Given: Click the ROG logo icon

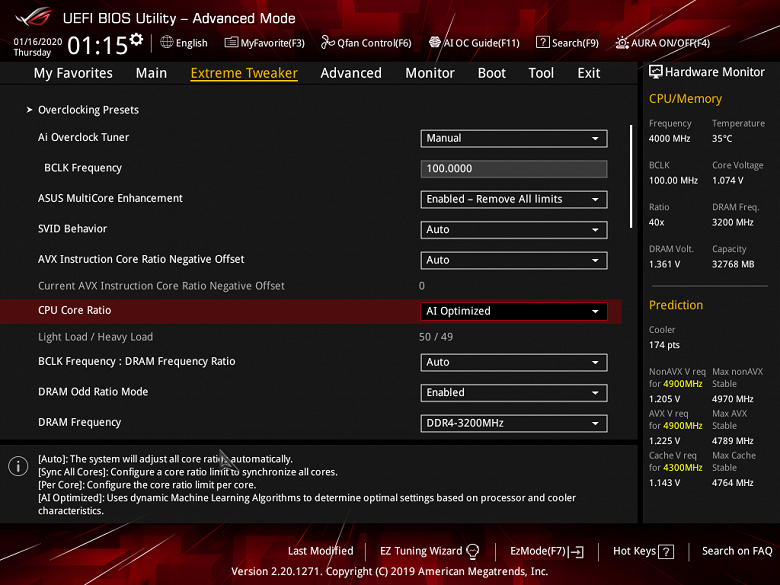Looking at the screenshot, I should coord(33,17).
